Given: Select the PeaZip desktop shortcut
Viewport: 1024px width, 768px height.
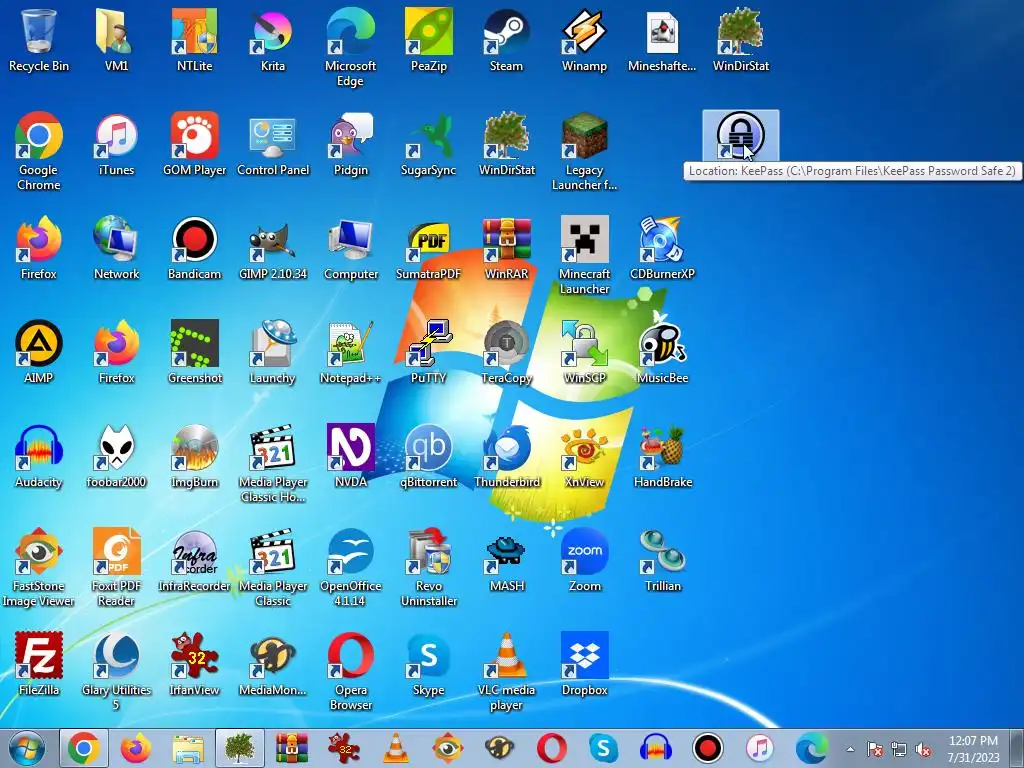Looking at the screenshot, I should [428, 40].
